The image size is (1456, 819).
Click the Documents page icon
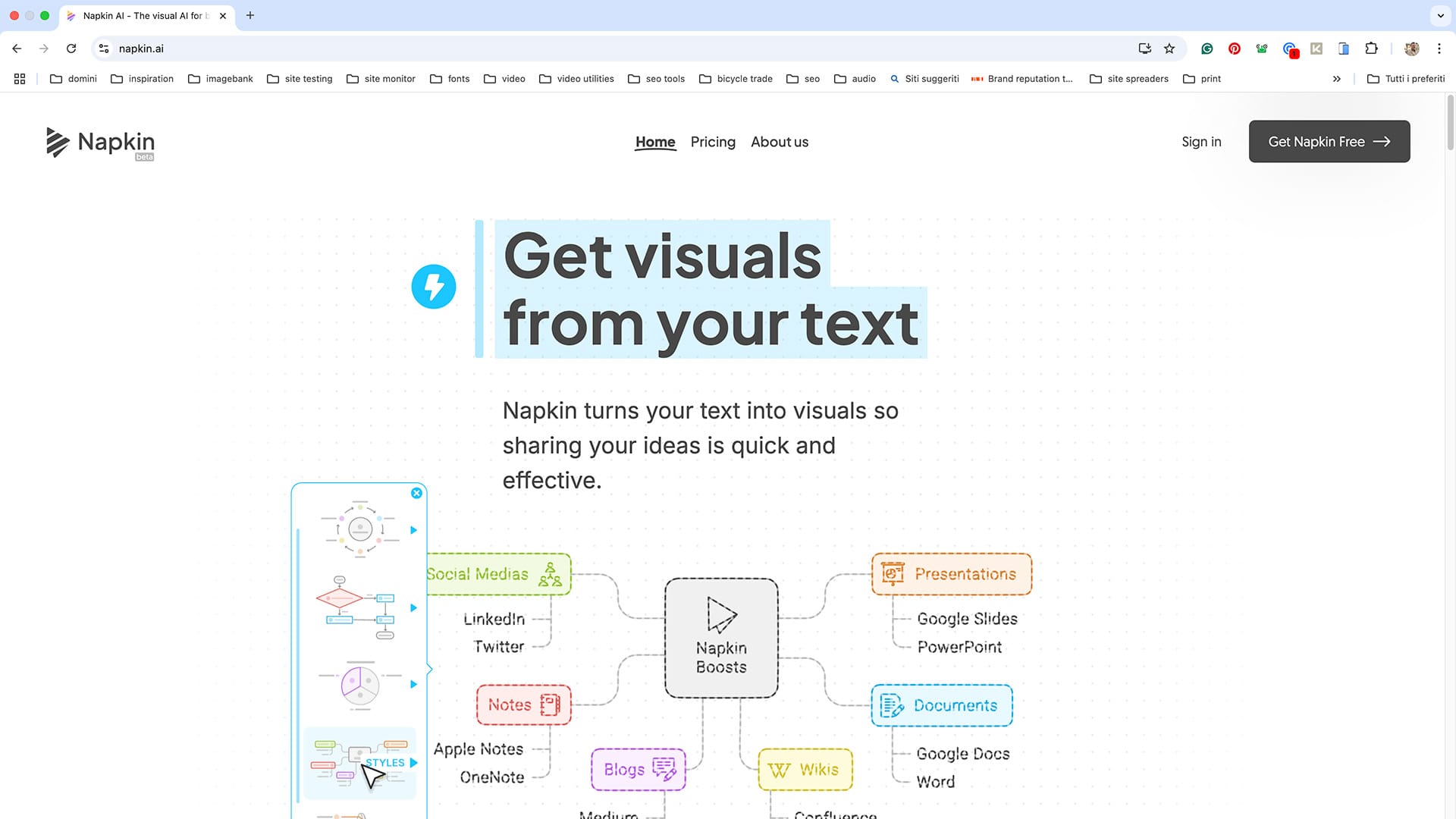pyautogui.click(x=892, y=706)
